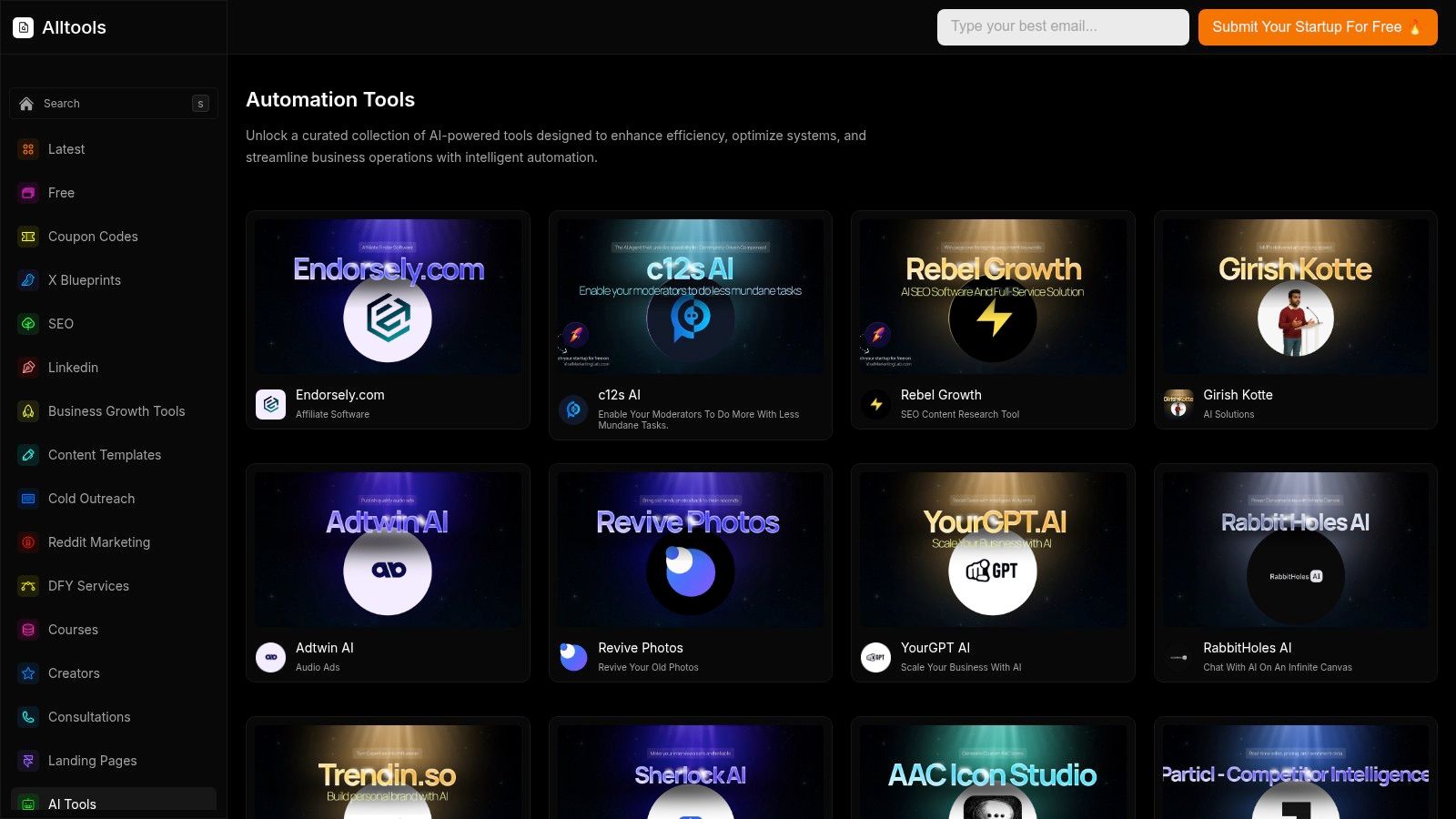The height and width of the screenshot is (819, 1456).
Task: Click the AI Tools sidebar icon
Action: tap(28, 804)
